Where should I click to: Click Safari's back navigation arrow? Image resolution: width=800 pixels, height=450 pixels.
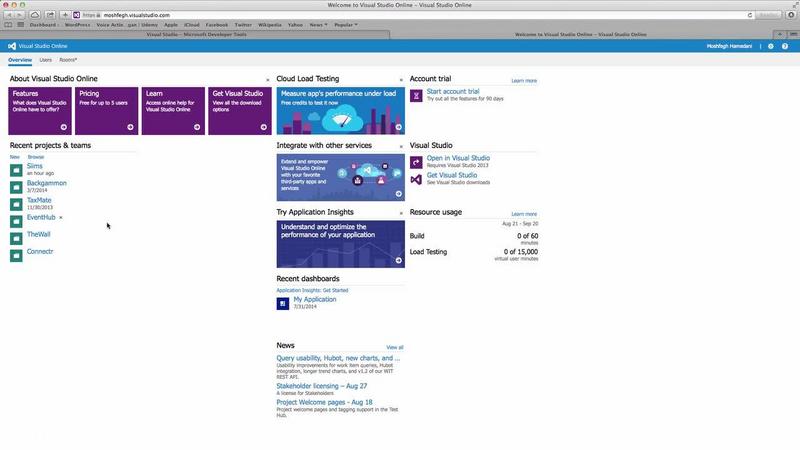pos(9,15)
